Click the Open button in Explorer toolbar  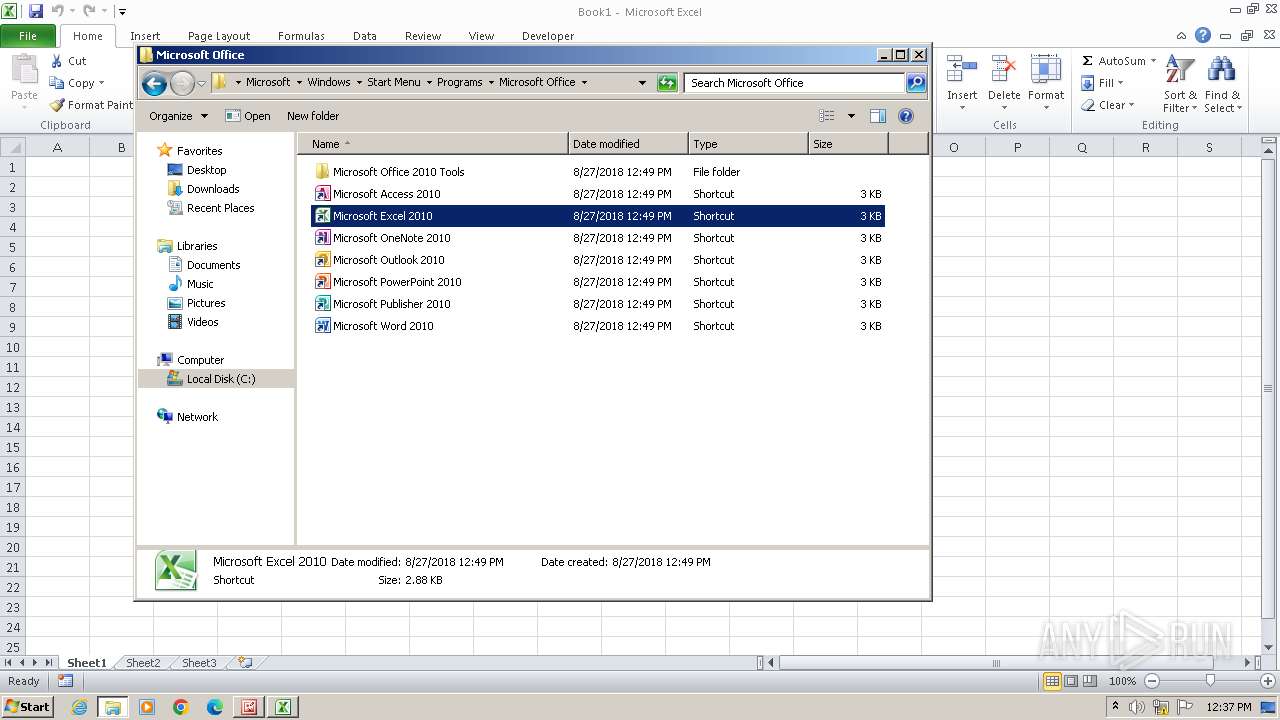248,116
